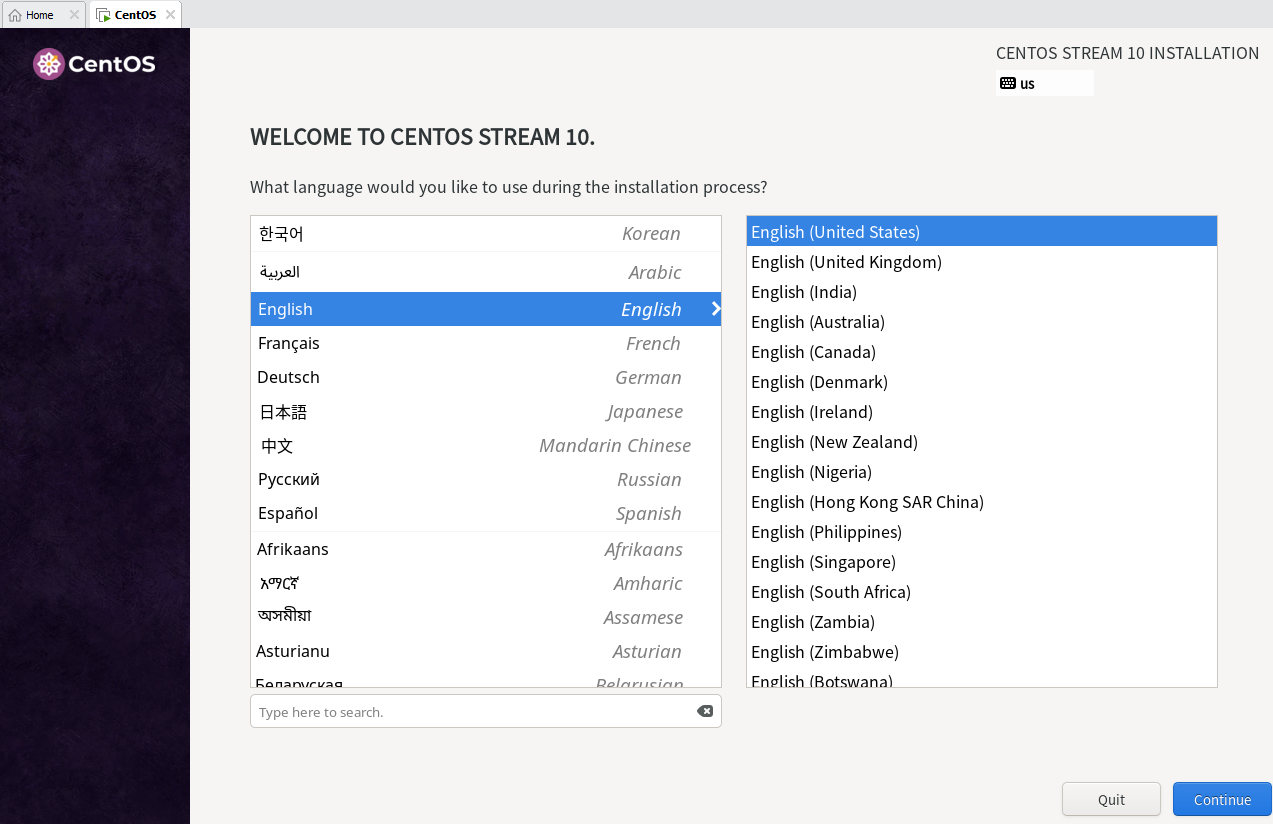
Task: Select Français French language
Action: point(486,343)
